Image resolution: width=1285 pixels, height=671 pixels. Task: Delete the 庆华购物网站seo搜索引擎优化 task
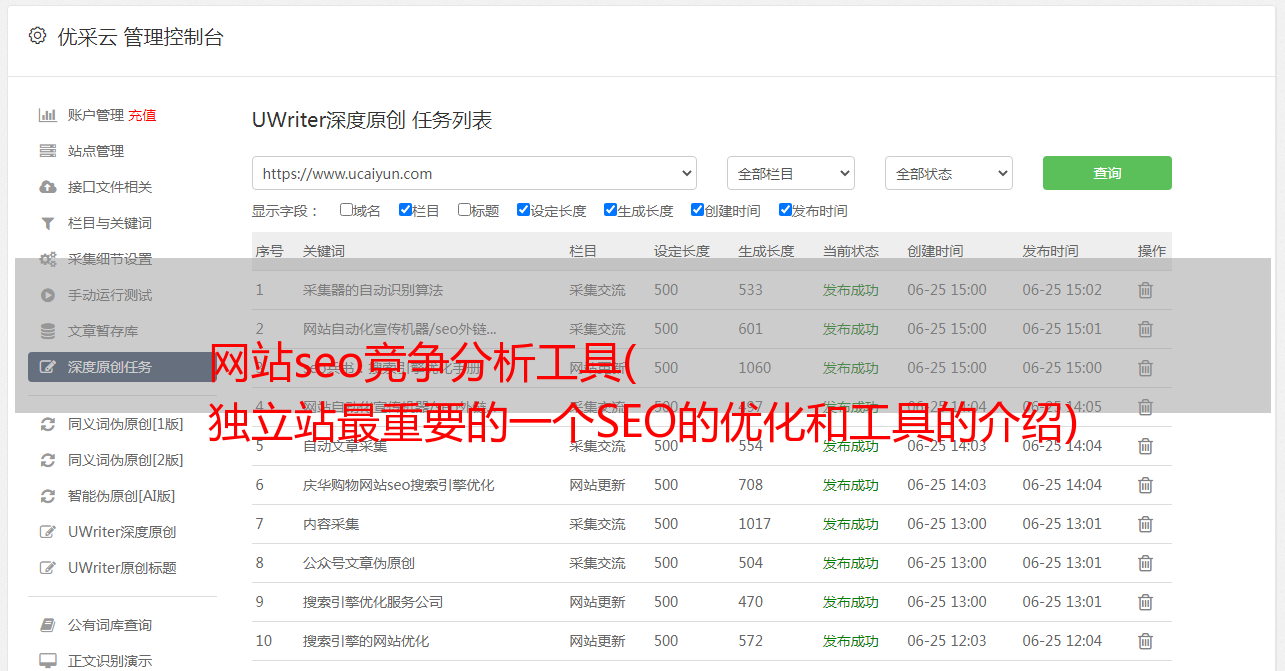tap(1145, 485)
